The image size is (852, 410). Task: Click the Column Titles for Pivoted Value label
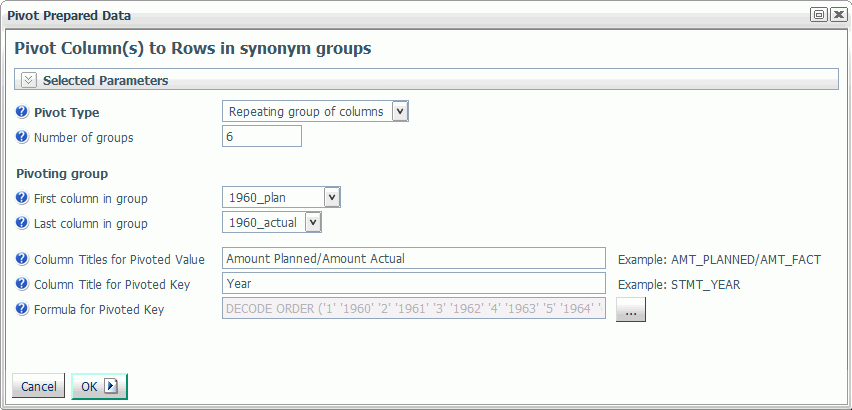[x=120, y=260]
